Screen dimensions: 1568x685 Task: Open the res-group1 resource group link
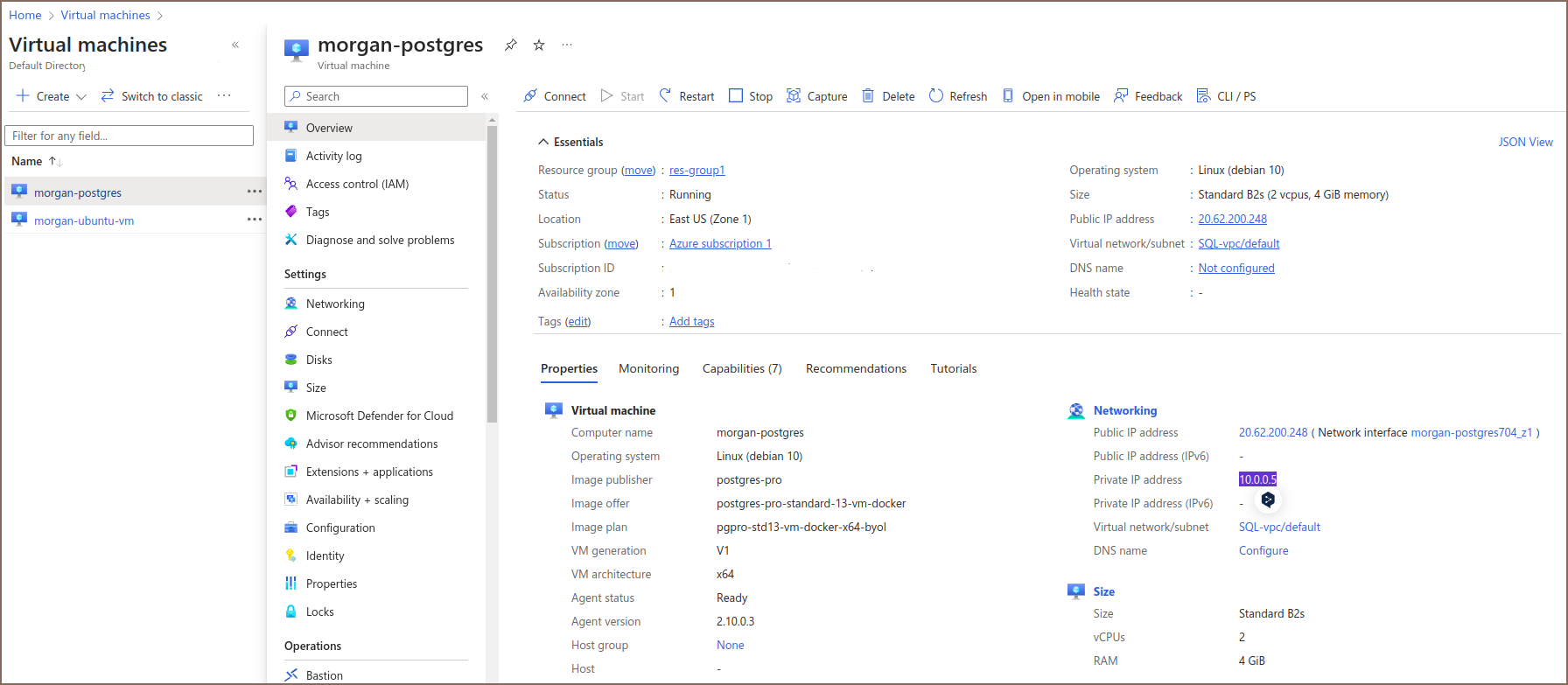[696, 171]
